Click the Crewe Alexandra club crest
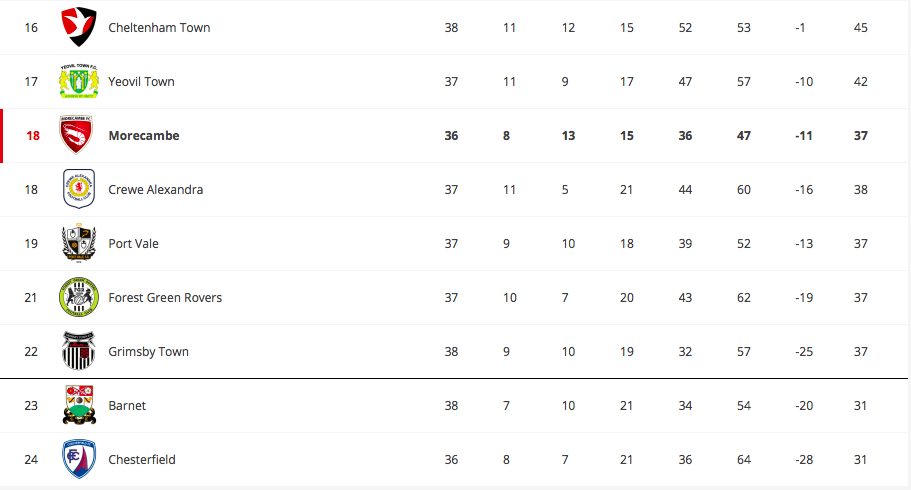Viewport: 911px width, 490px height. 78,189
